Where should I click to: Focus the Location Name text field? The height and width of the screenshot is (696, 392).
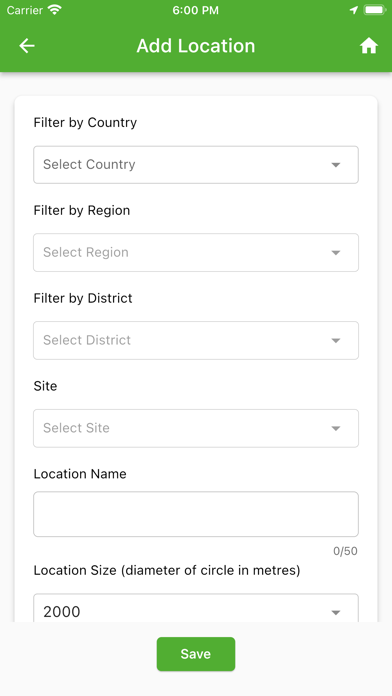(x=196, y=514)
